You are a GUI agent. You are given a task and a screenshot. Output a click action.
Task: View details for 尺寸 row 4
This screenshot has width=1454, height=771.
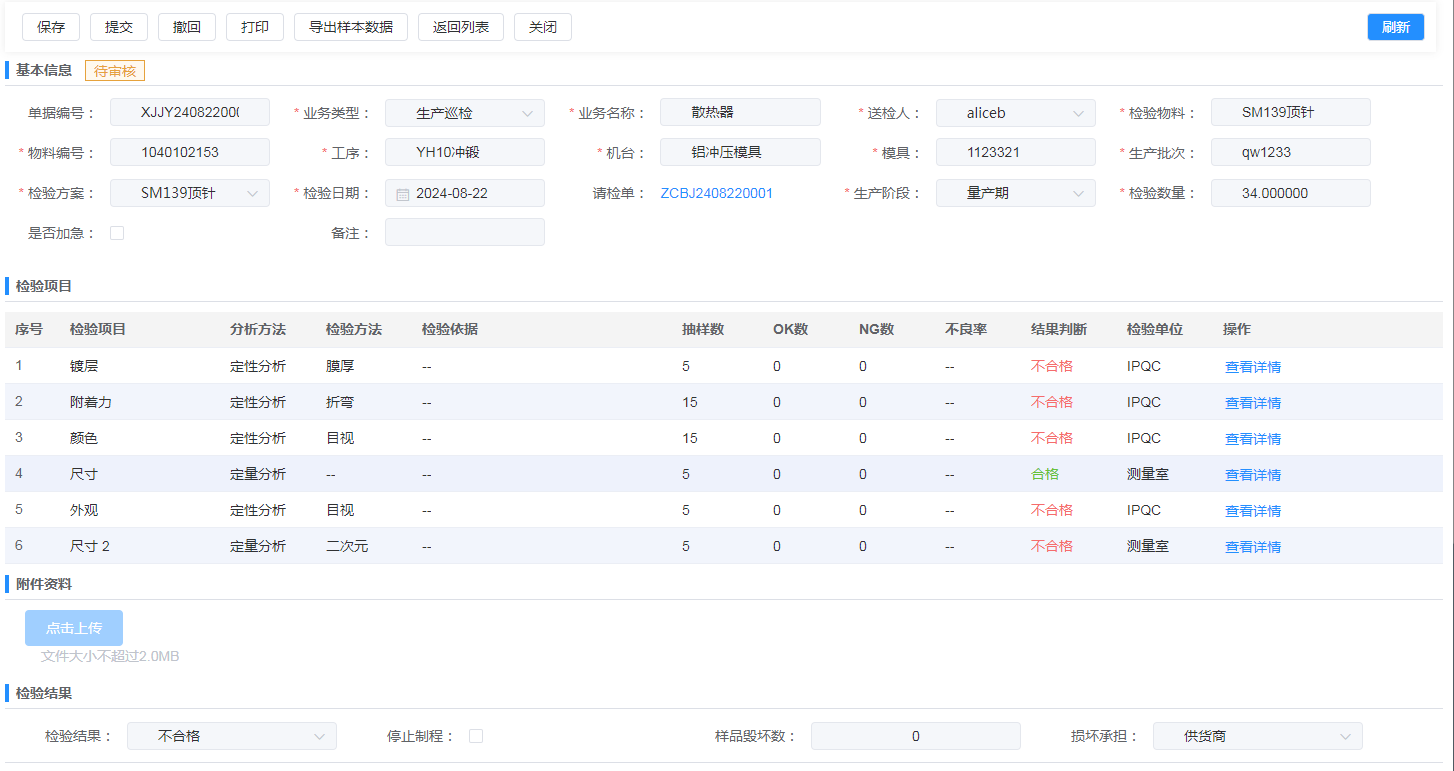(1253, 475)
